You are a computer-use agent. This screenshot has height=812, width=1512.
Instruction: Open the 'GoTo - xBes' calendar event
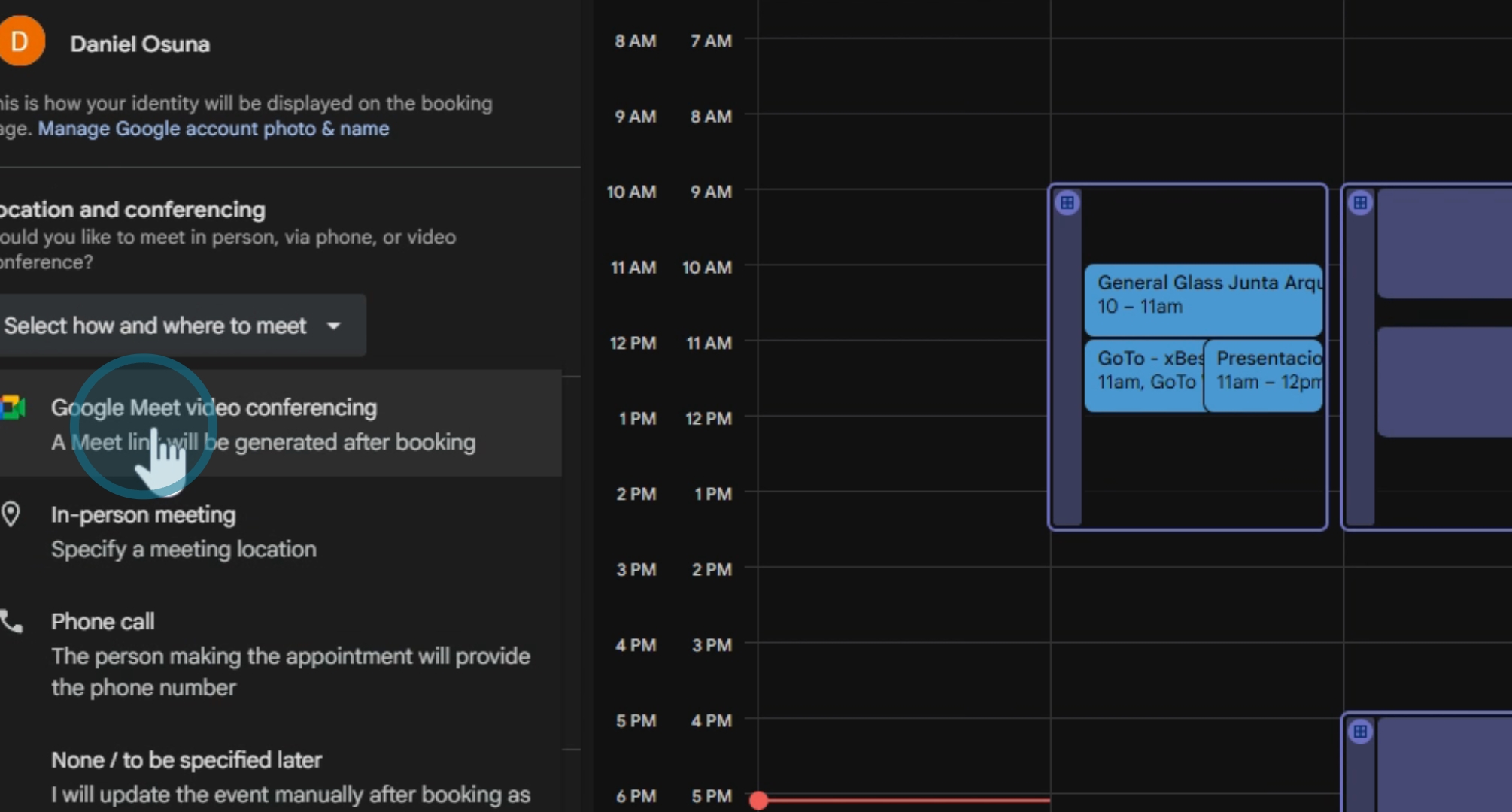click(1144, 375)
